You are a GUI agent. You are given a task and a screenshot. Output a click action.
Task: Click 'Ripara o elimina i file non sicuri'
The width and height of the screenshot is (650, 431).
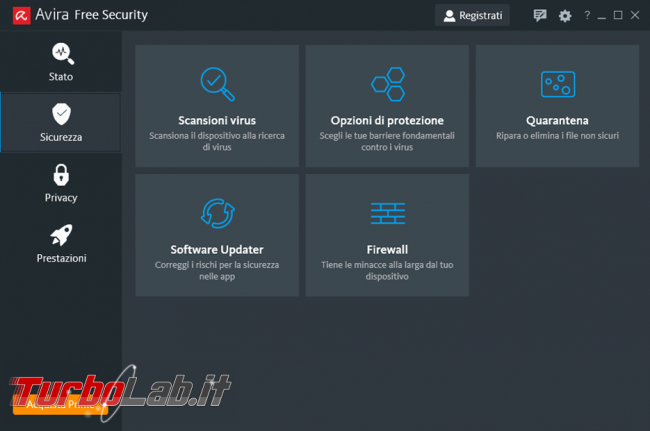(x=557, y=136)
